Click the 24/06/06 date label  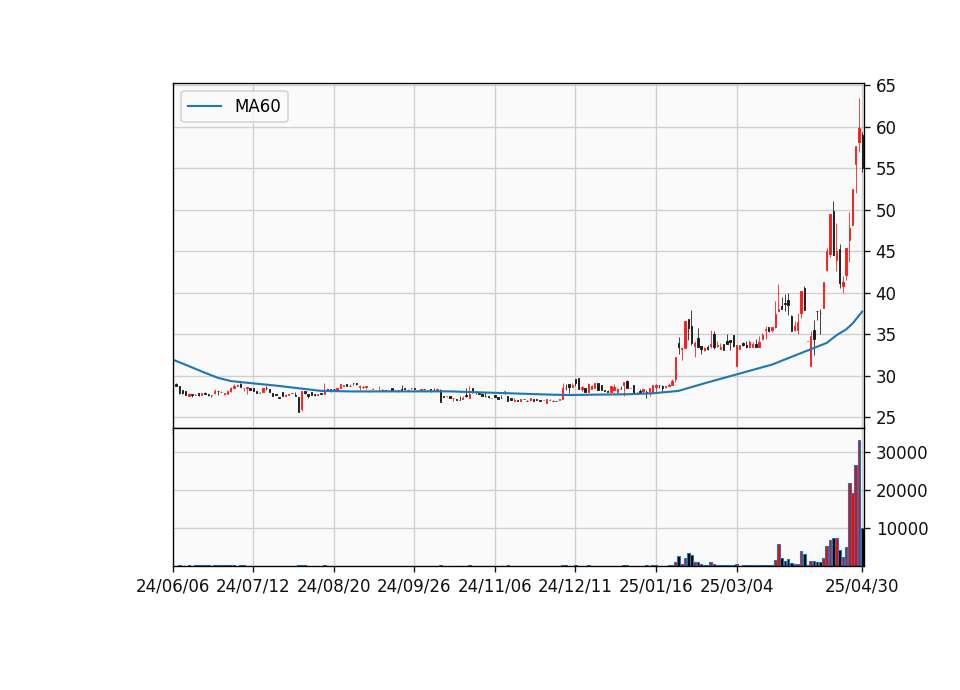(x=173, y=586)
